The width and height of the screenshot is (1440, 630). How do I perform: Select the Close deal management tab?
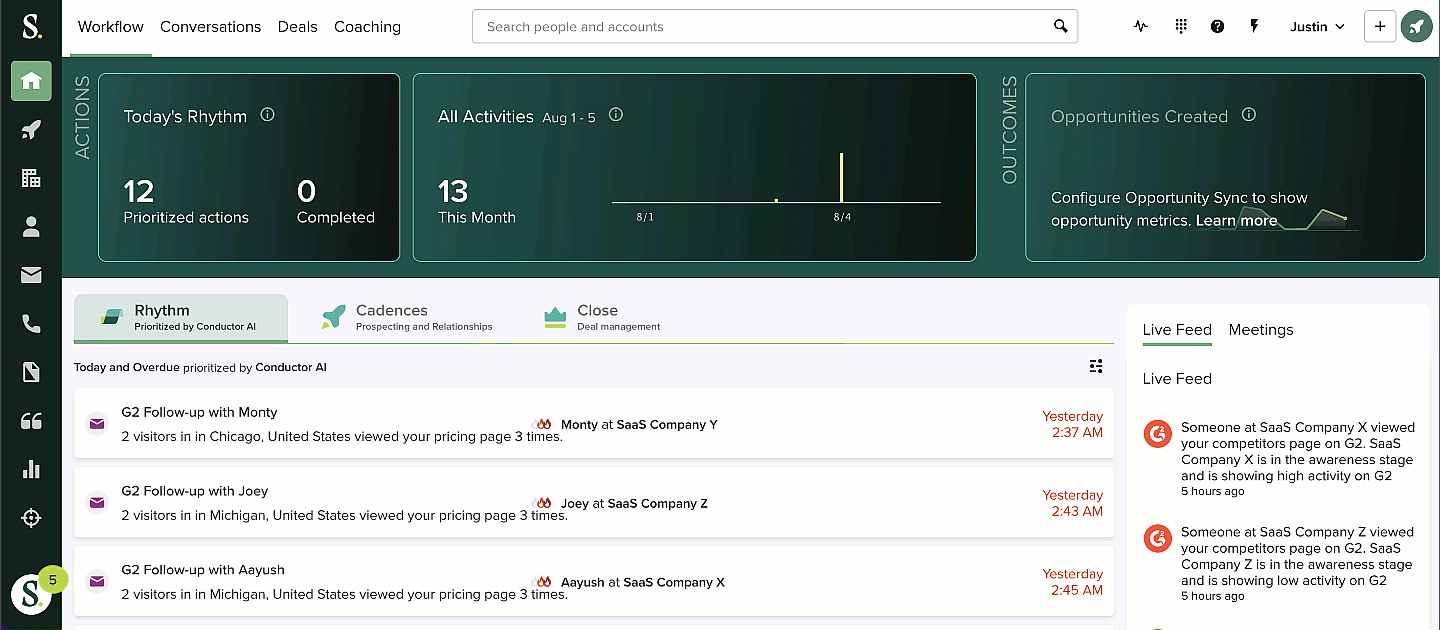[601, 317]
